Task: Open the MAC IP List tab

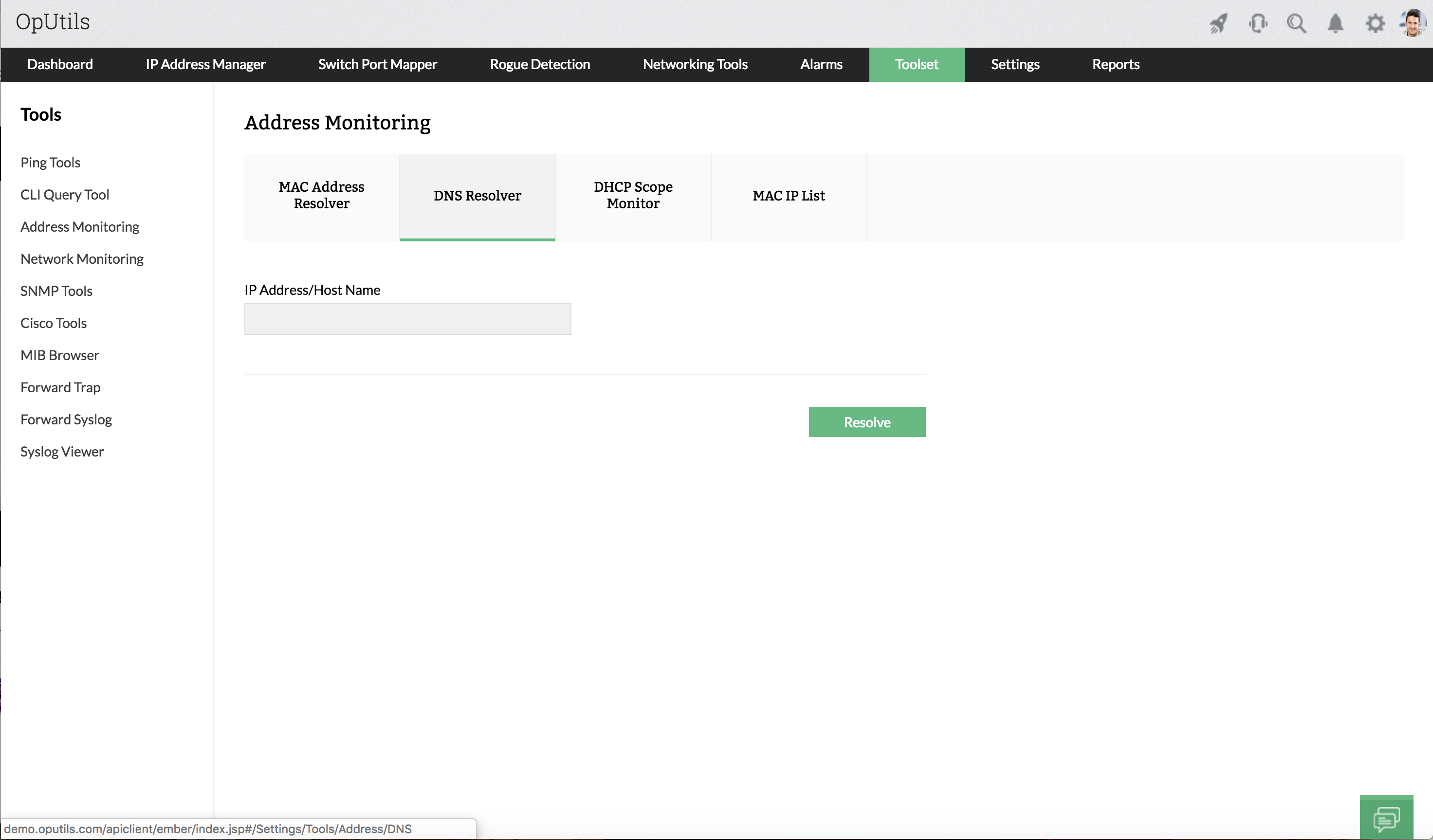Action: point(788,196)
